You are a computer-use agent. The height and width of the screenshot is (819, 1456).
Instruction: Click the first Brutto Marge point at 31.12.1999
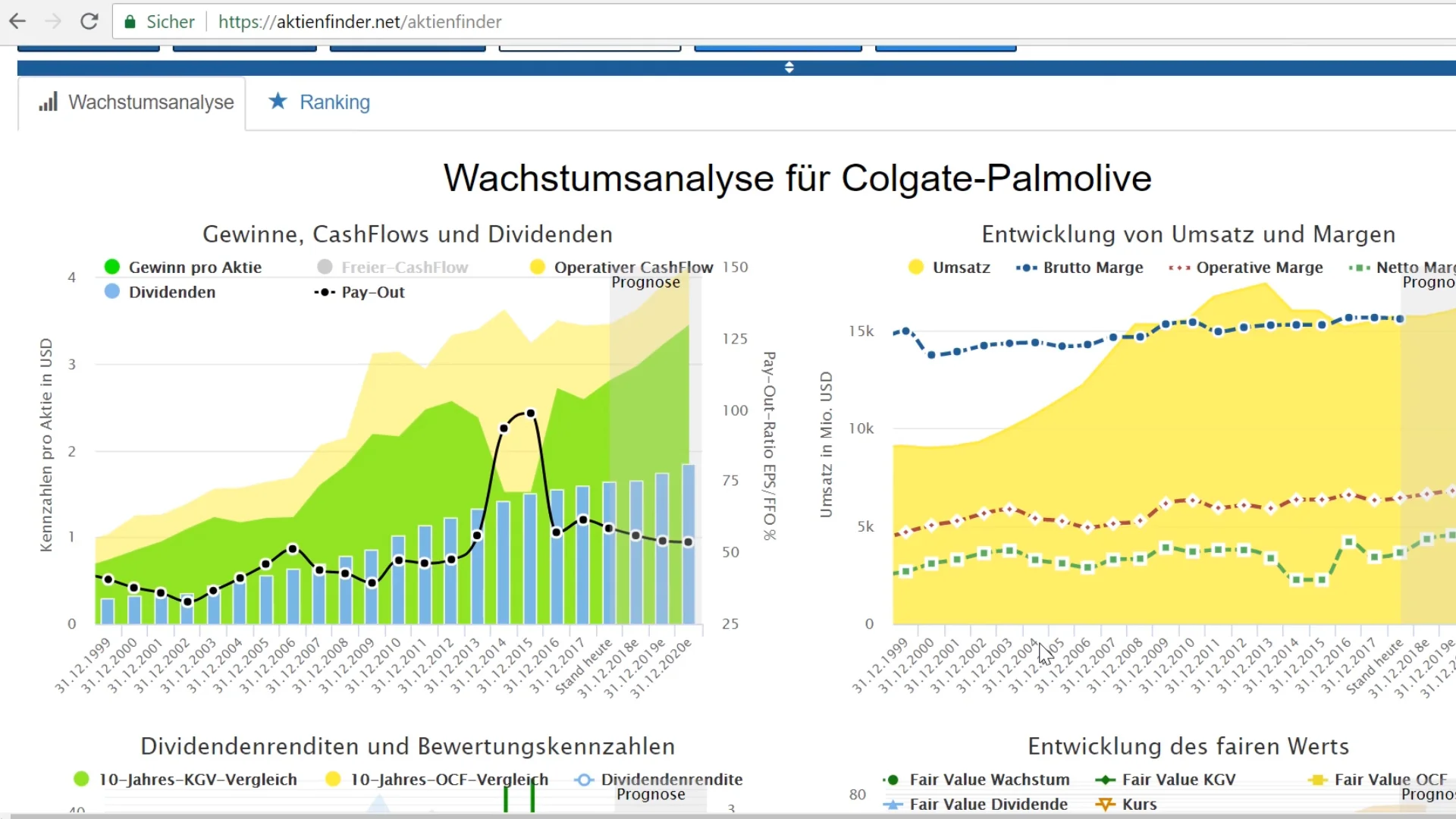[905, 331]
